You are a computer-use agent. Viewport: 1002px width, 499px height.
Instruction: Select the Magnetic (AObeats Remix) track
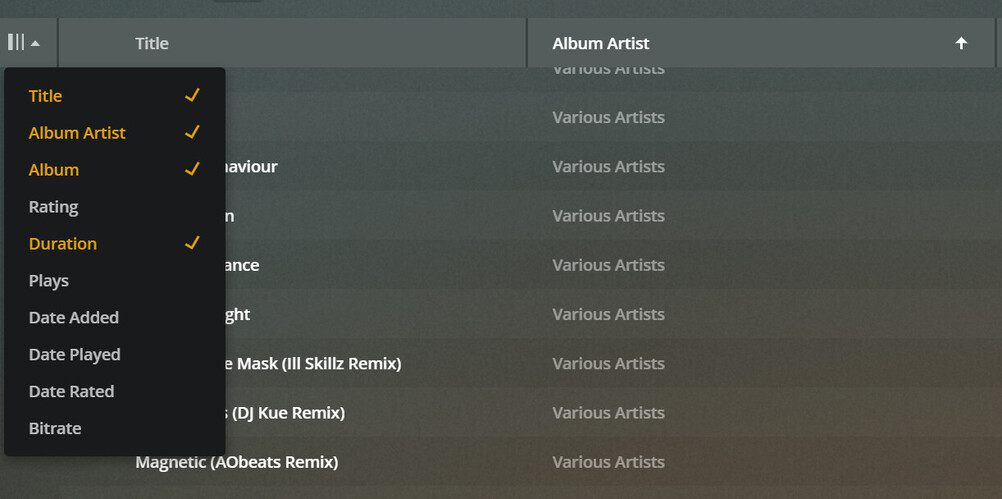tap(237, 462)
